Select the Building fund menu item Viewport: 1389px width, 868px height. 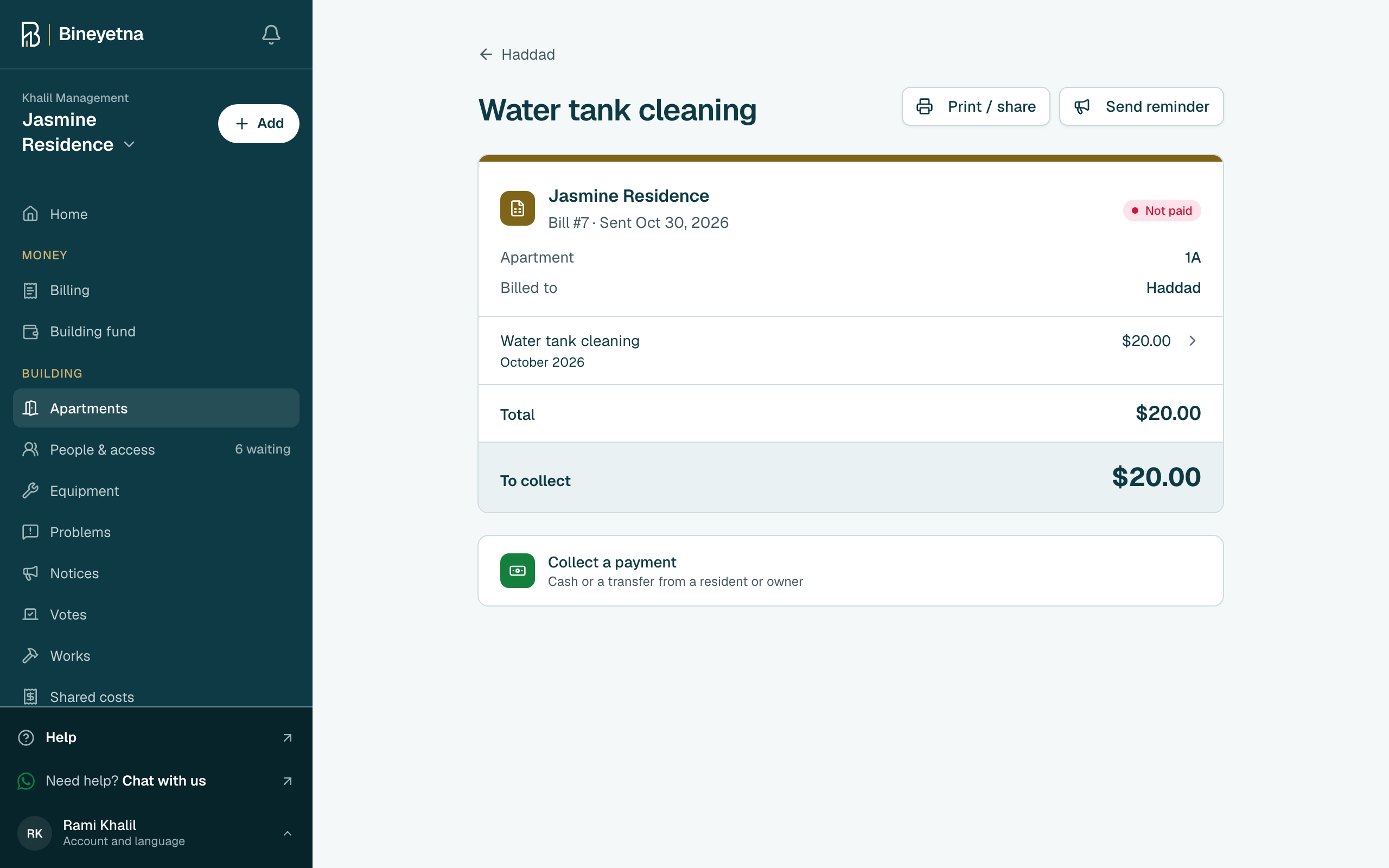tap(156, 332)
